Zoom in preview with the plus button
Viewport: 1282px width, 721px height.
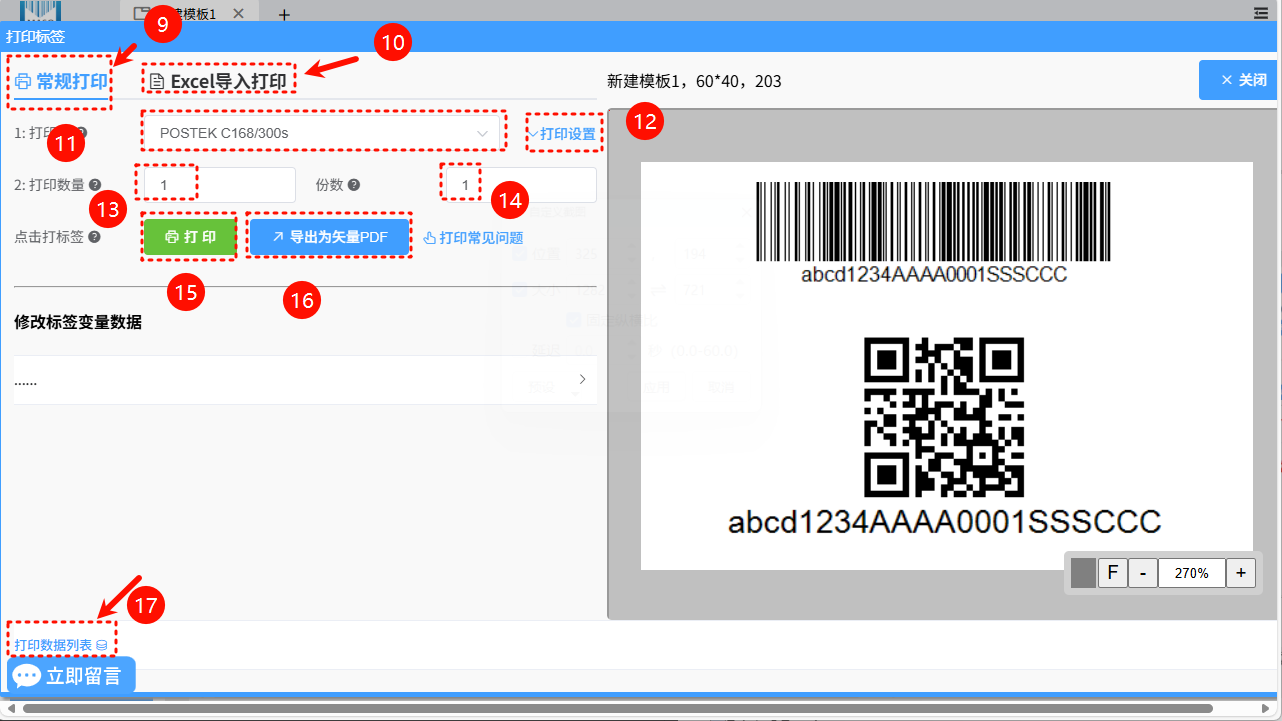click(x=1241, y=573)
